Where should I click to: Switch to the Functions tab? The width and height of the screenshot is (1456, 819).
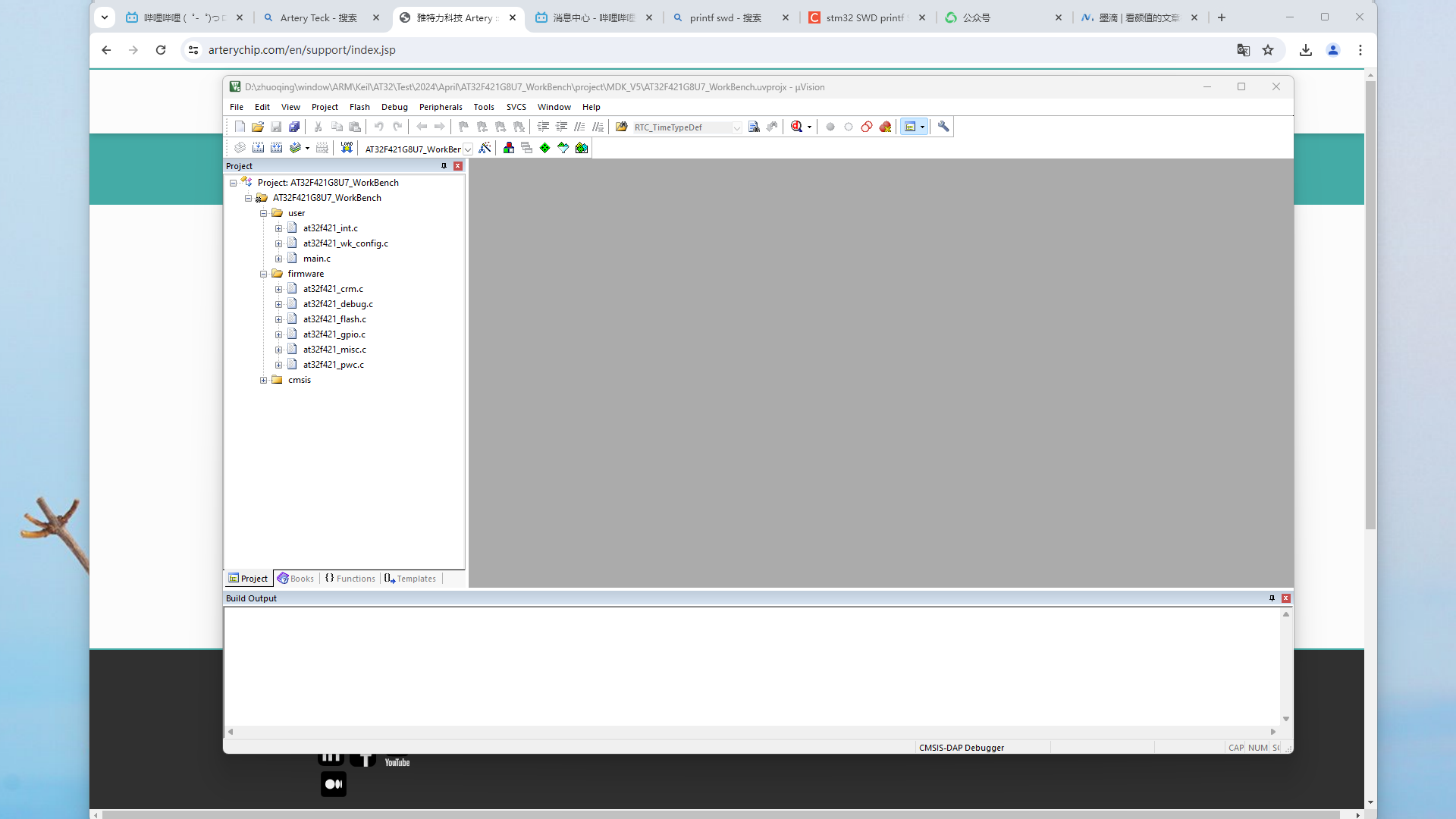350,579
